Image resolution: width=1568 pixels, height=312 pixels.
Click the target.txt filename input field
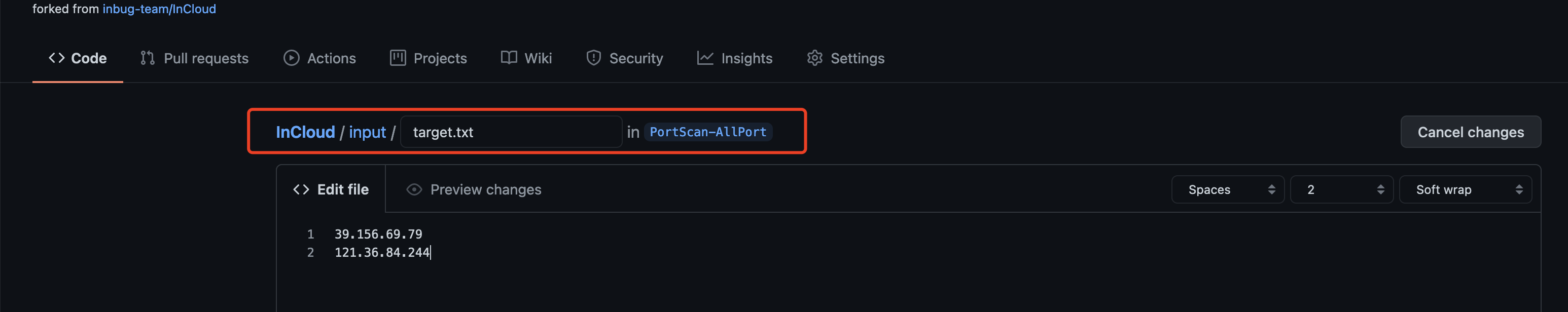[x=511, y=133]
